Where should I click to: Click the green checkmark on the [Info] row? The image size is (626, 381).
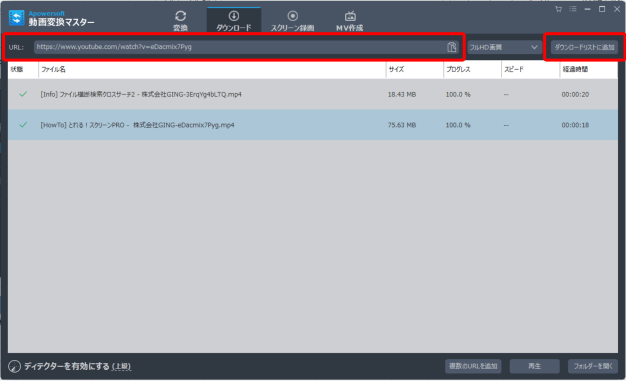point(23,94)
